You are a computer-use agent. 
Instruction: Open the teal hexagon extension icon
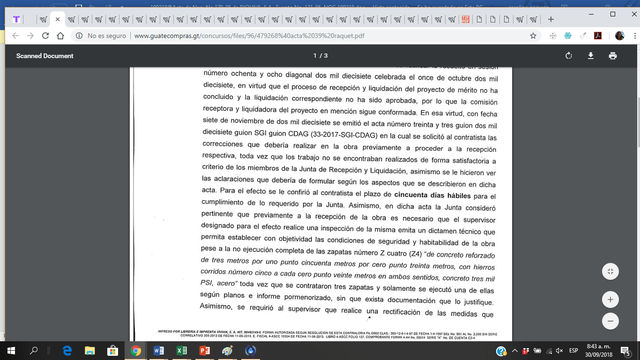pyautogui.click(x=568, y=36)
